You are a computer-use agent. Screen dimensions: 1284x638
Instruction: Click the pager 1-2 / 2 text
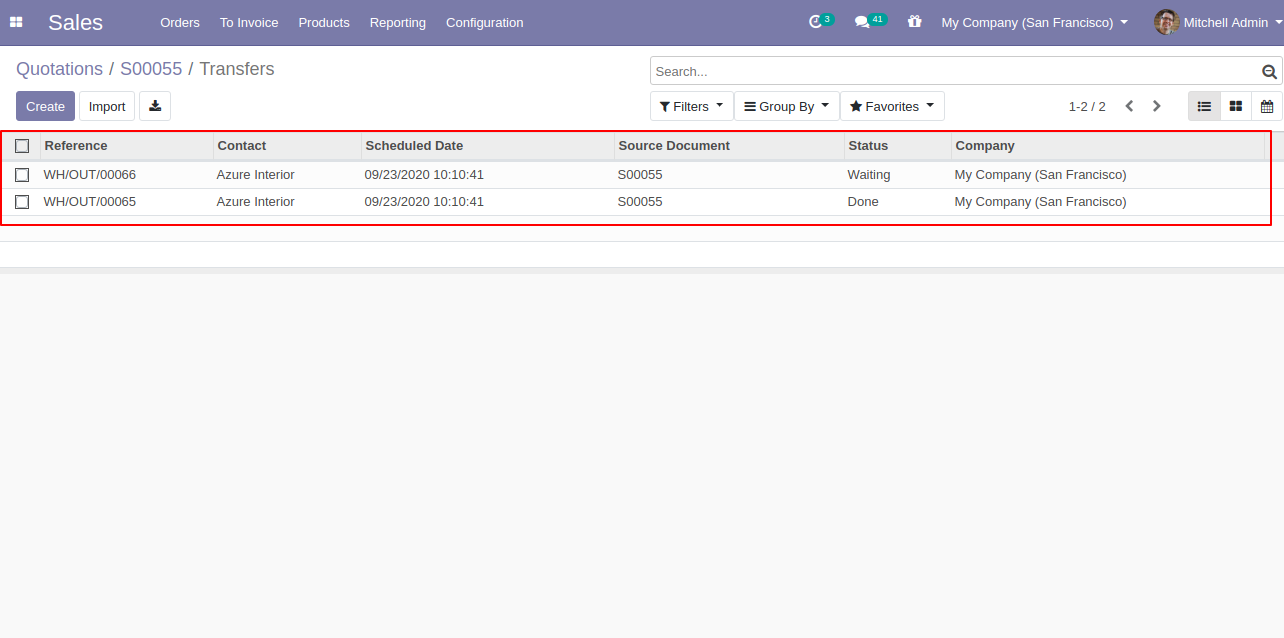tap(1087, 106)
